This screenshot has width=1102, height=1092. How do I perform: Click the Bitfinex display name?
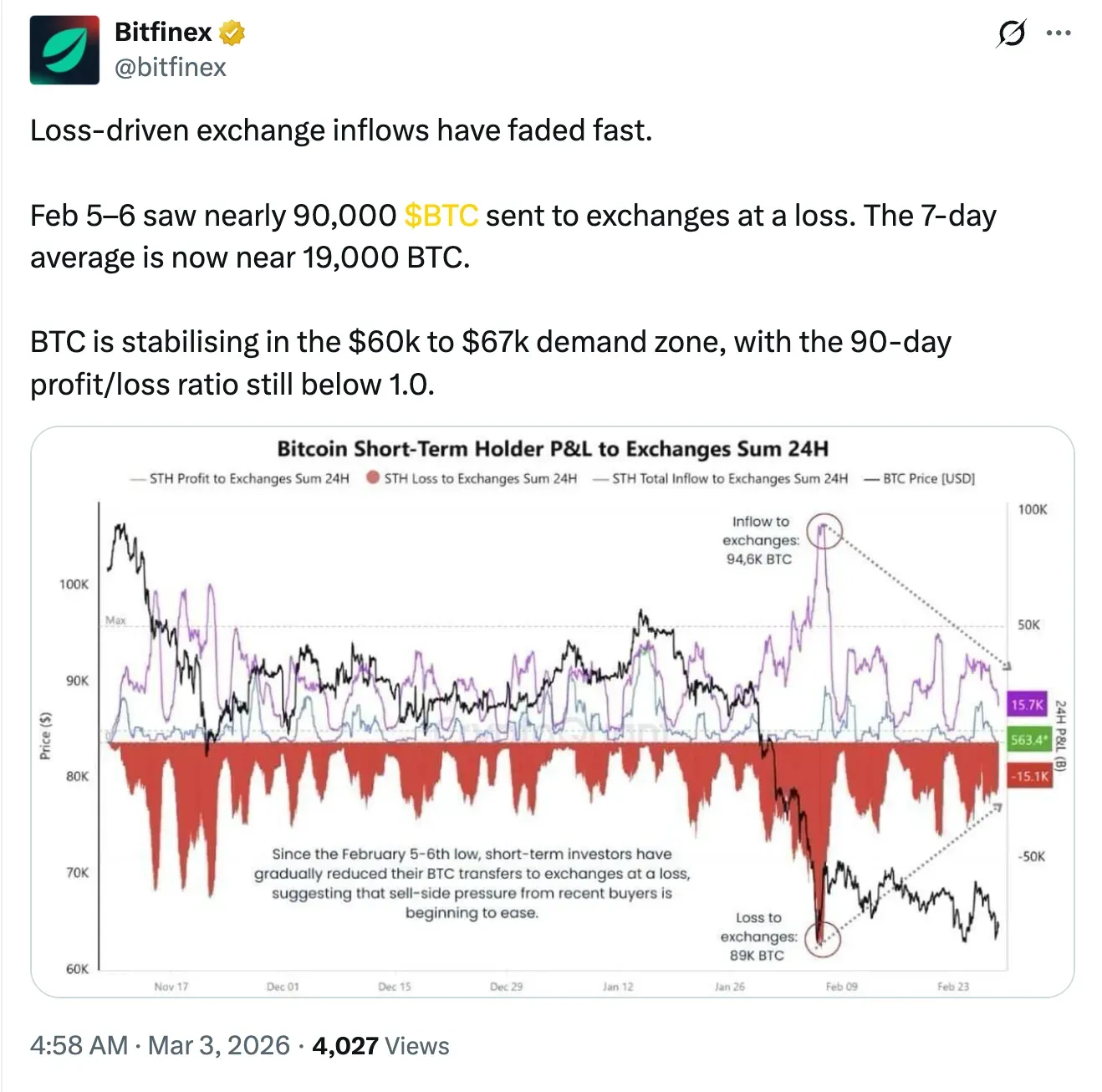163,33
